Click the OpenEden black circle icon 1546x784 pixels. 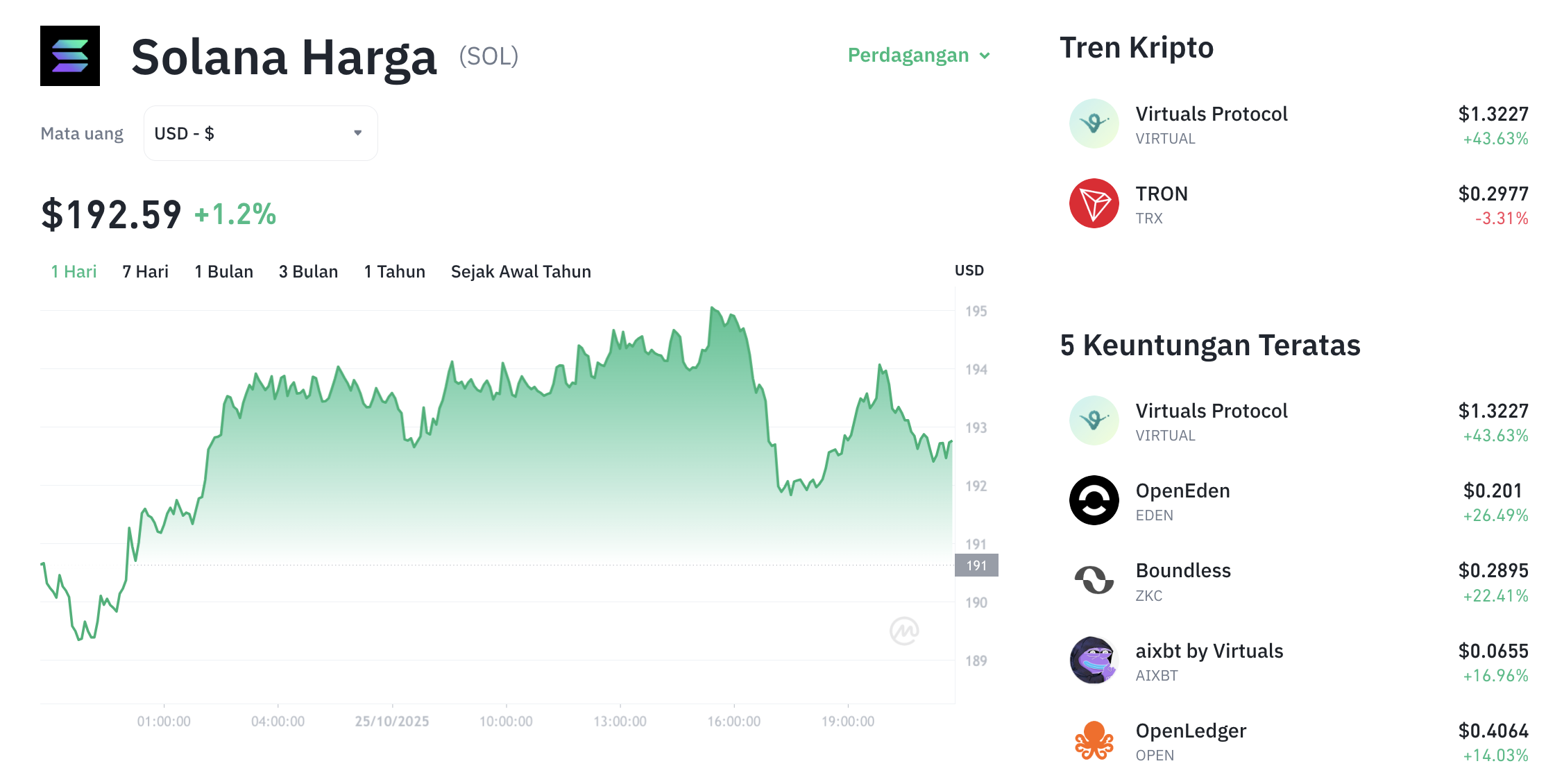point(1094,500)
